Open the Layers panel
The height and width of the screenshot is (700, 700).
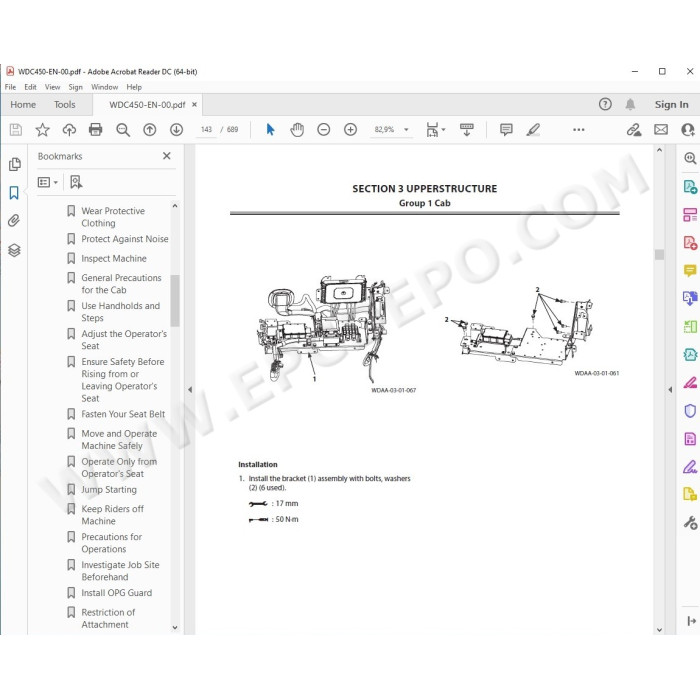[x=14, y=250]
